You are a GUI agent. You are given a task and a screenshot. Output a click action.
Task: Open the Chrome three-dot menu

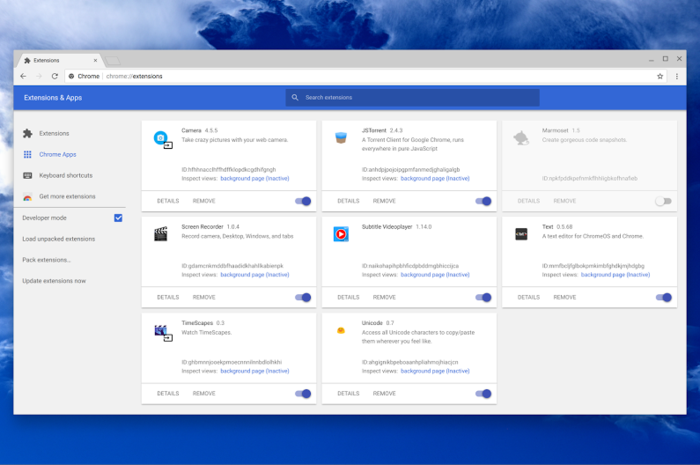click(676, 76)
